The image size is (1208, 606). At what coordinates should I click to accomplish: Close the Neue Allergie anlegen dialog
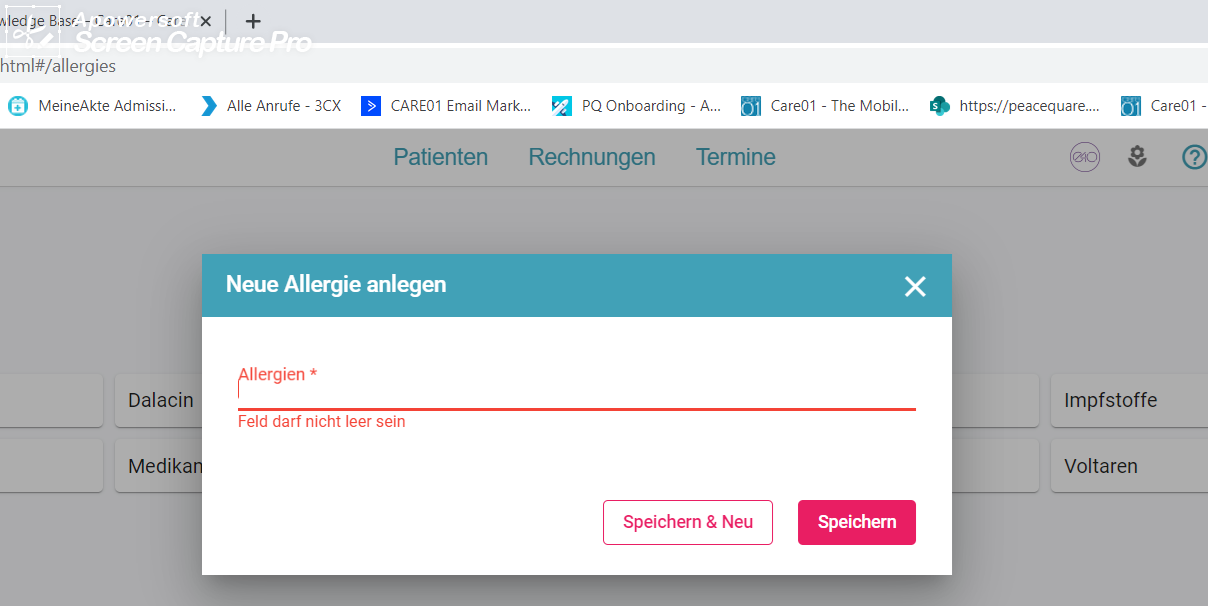coord(915,287)
